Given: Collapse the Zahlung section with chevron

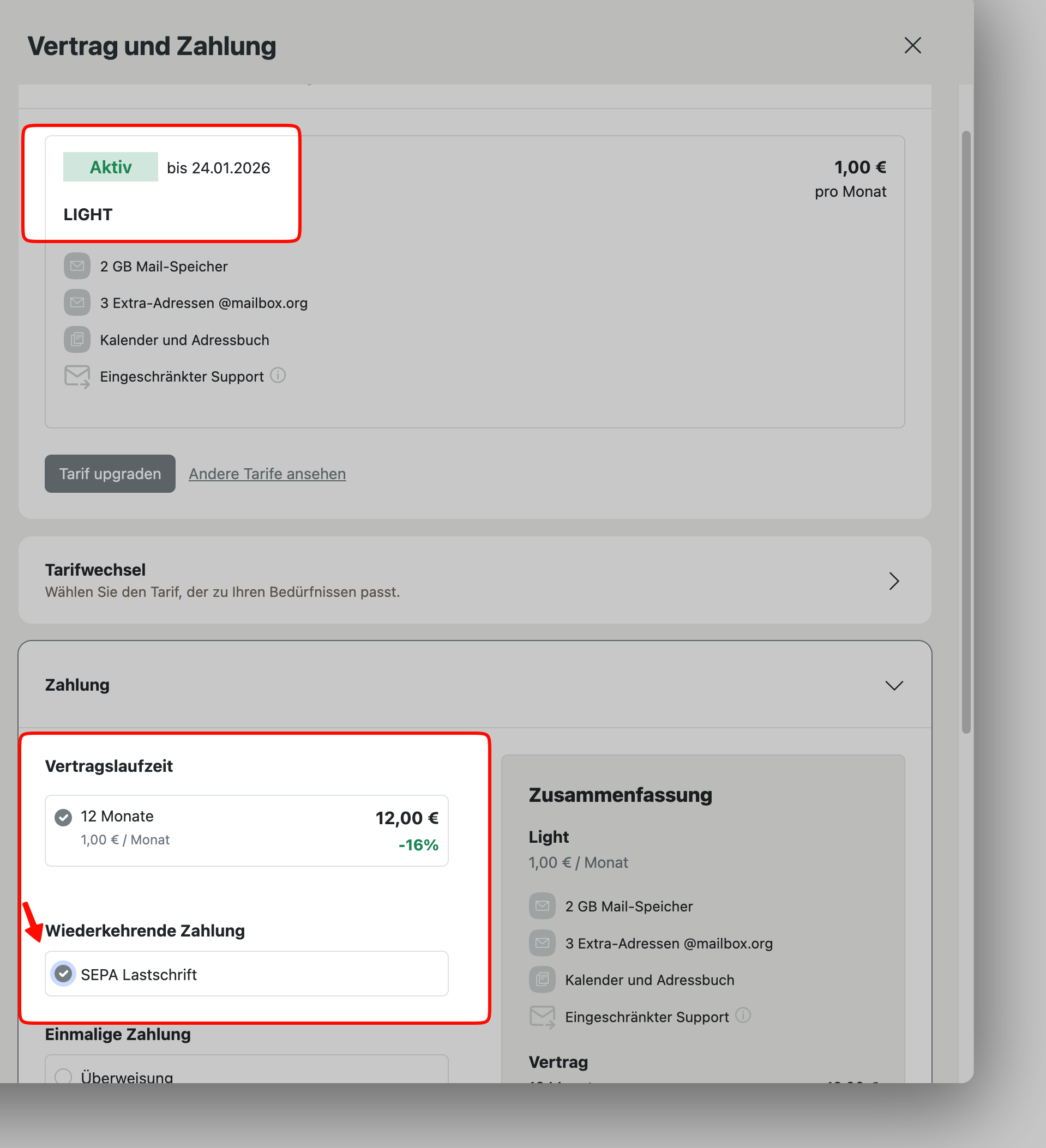Looking at the screenshot, I should [x=894, y=685].
